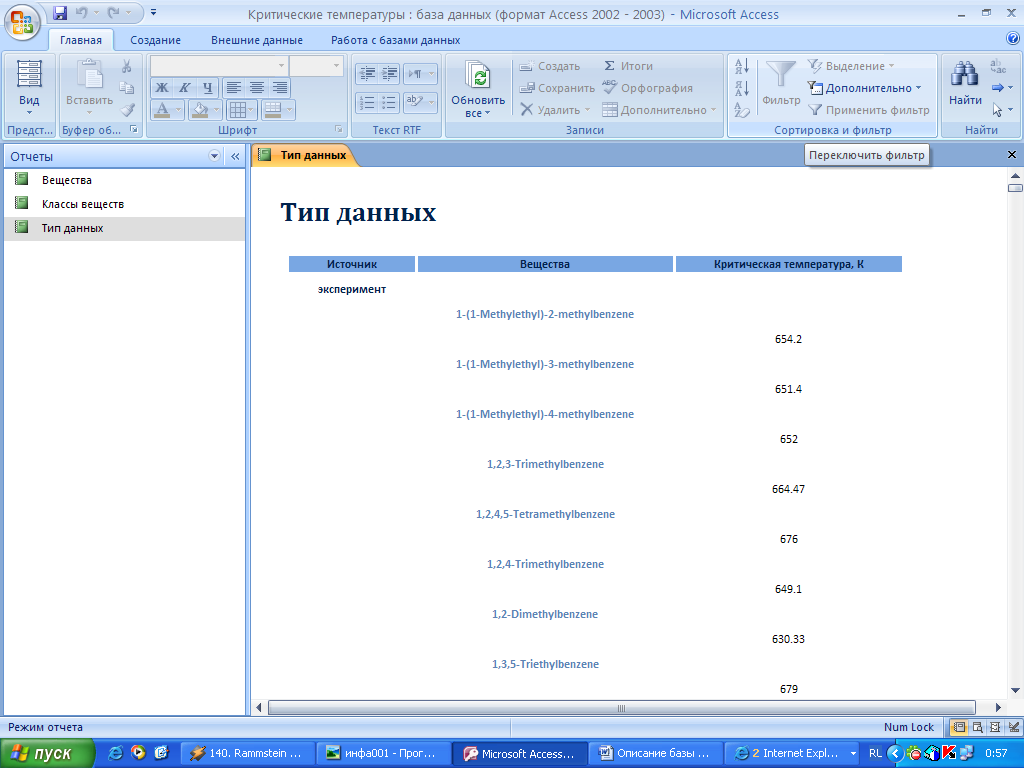The width and height of the screenshot is (1024, 768).
Task: Toggle Применить фильтр
Action: tap(869, 110)
